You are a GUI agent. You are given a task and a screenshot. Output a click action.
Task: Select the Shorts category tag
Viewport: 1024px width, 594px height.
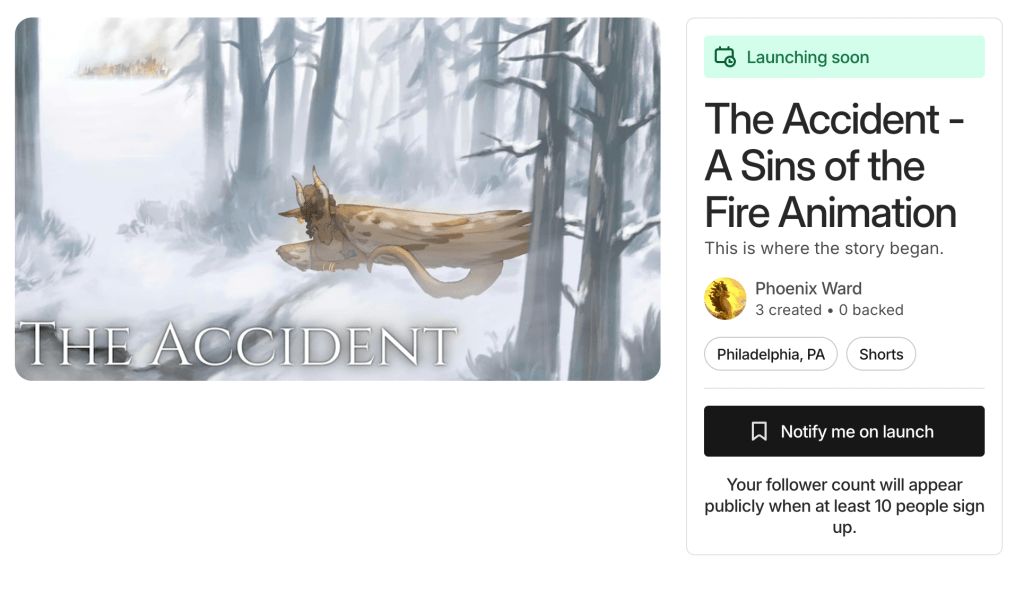pyautogui.click(x=881, y=354)
